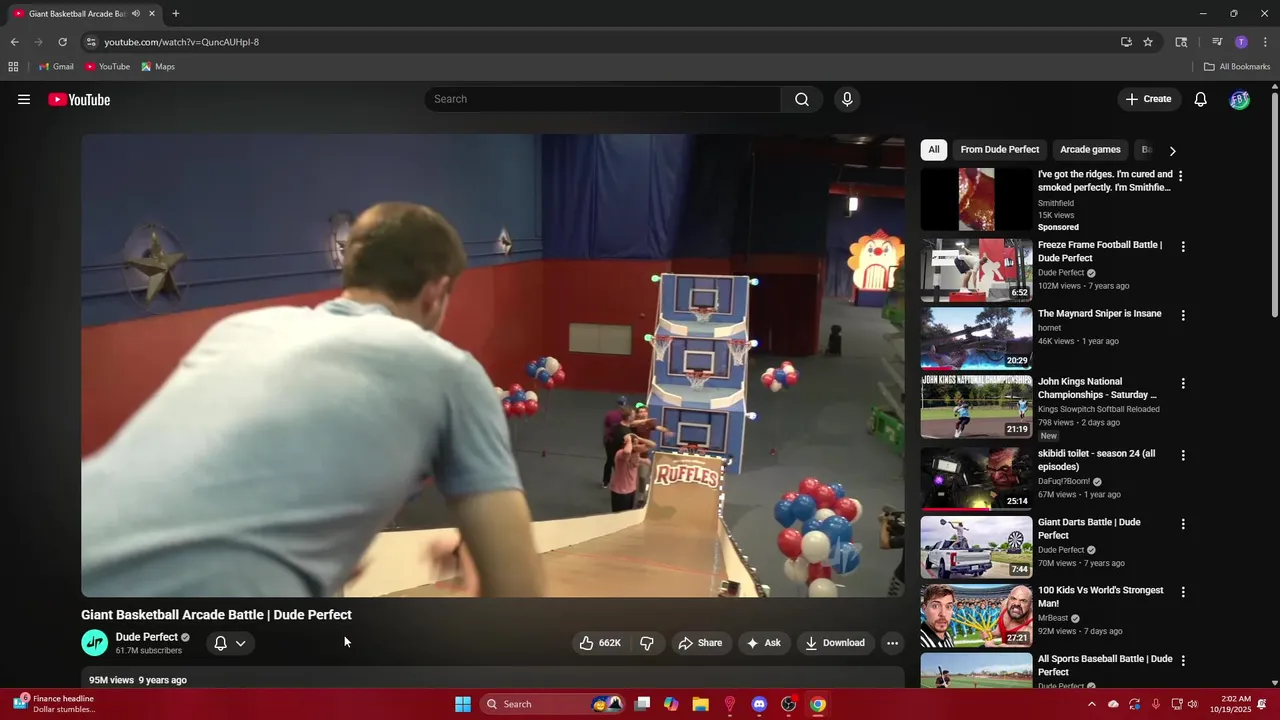Open options for skibidi toilet video

pyautogui.click(x=1183, y=455)
